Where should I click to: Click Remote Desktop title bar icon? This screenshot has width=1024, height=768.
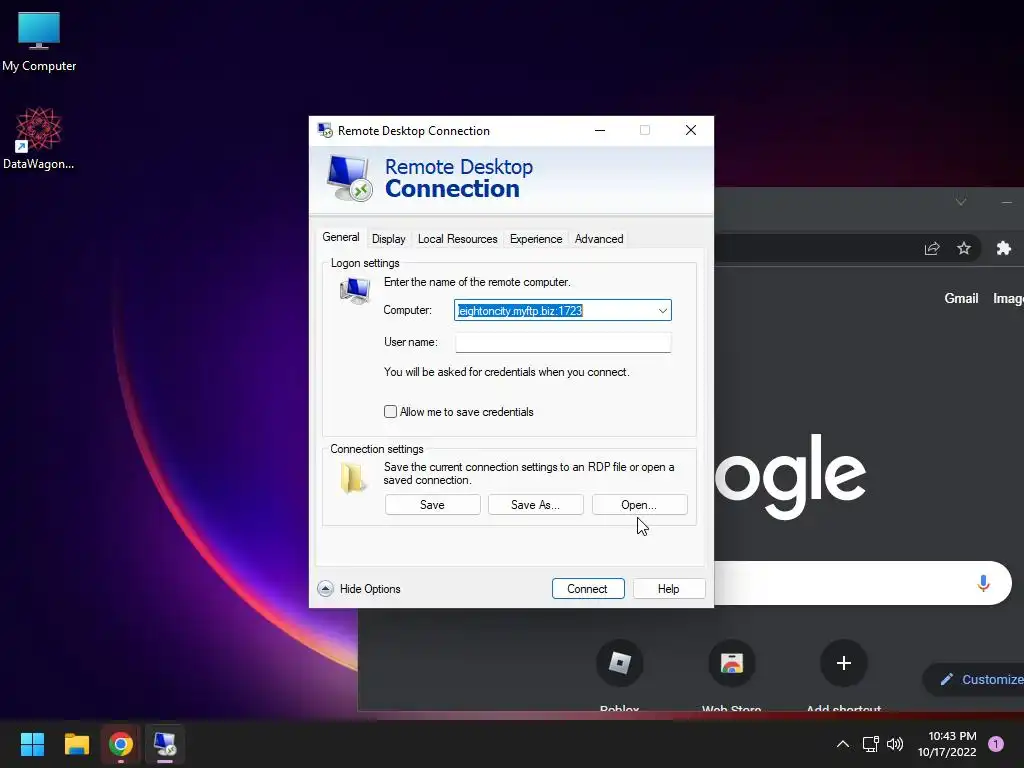pyautogui.click(x=325, y=130)
